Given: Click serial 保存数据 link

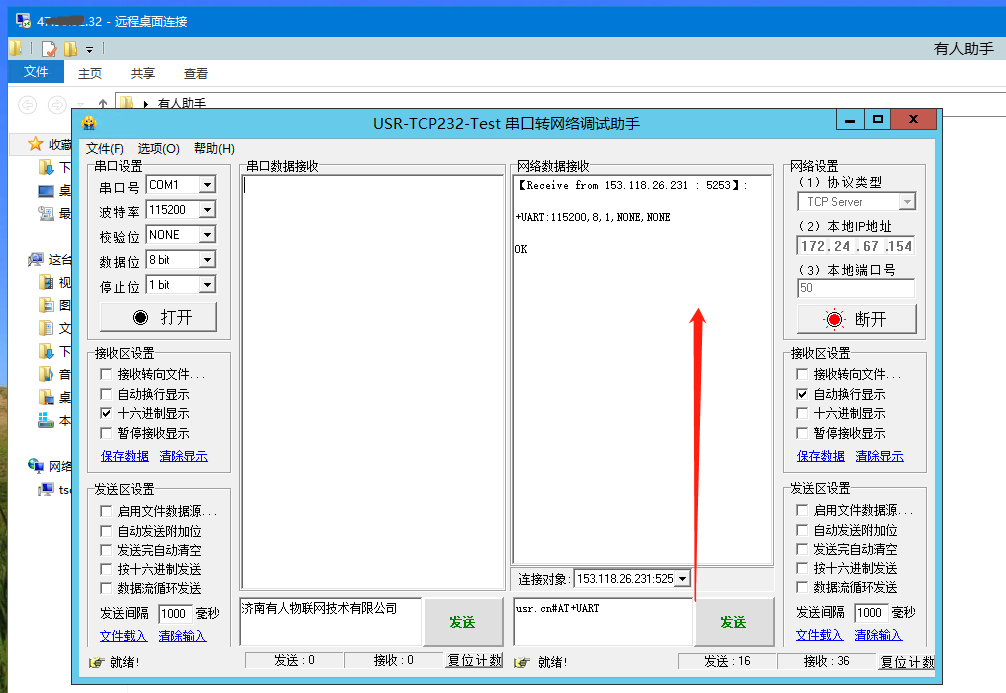Looking at the screenshot, I should (x=124, y=456).
